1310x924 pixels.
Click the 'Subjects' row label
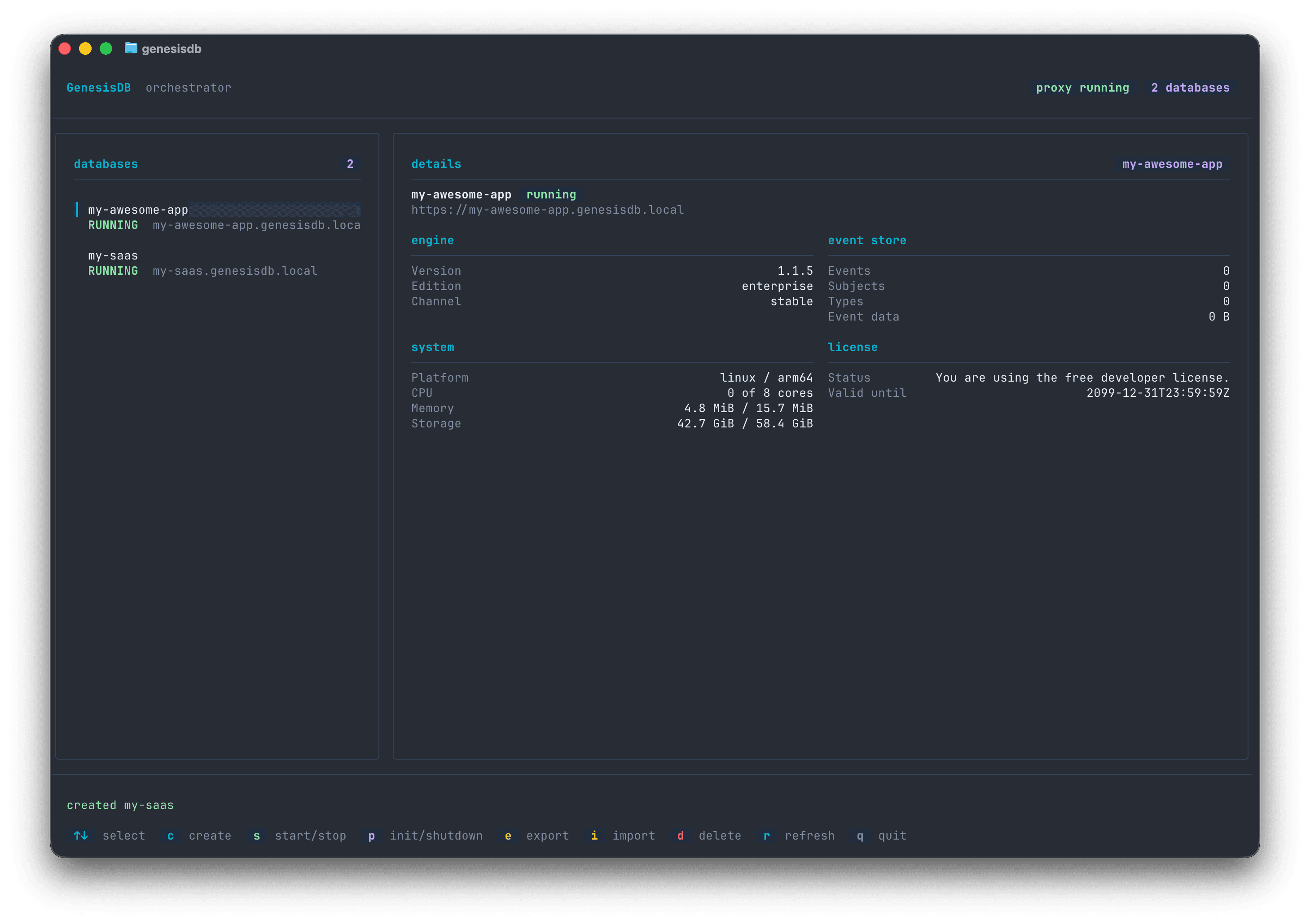pyautogui.click(x=856, y=286)
